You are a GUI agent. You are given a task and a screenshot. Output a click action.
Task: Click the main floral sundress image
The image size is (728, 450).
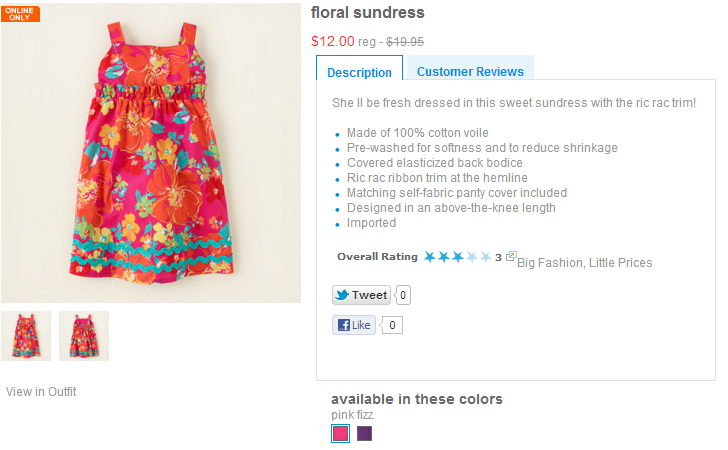[x=150, y=153]
